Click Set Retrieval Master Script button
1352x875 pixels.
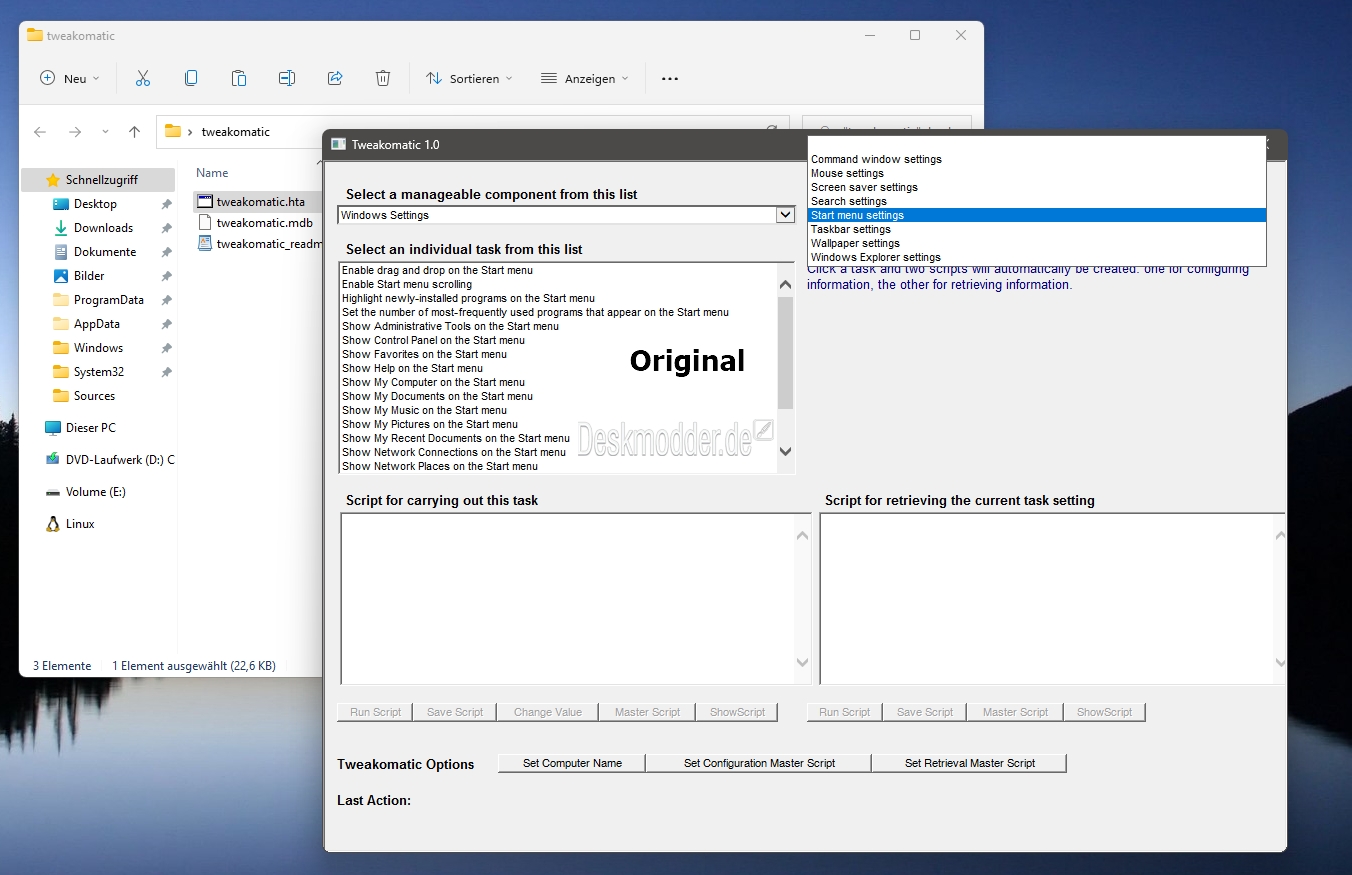click(970, 763)
